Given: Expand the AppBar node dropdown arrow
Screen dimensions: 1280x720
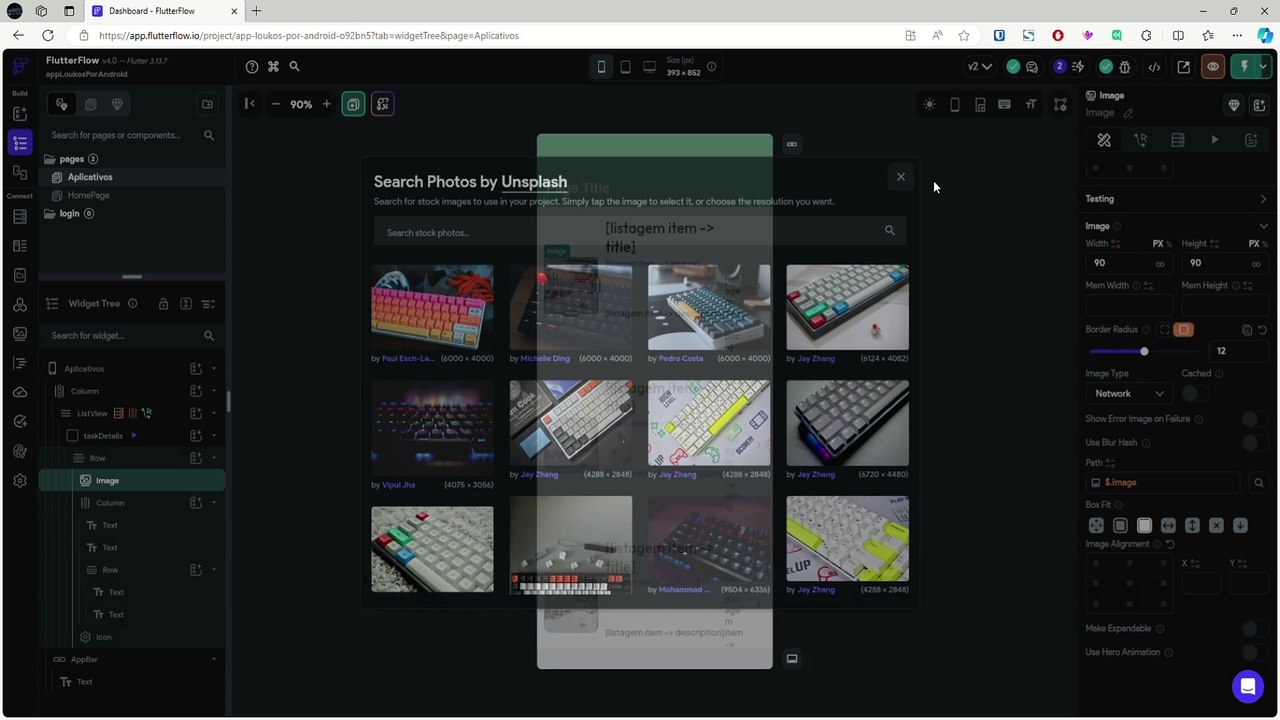Looking at the screenshot, I should [213, 659].
